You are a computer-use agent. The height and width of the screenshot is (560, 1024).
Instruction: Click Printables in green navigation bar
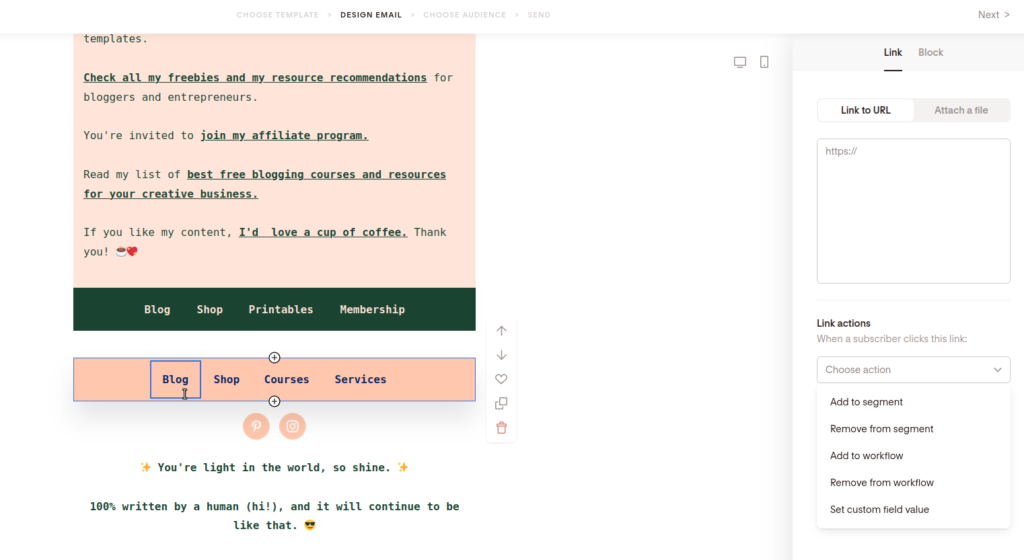pyautogui.click(x=280, y=309)
